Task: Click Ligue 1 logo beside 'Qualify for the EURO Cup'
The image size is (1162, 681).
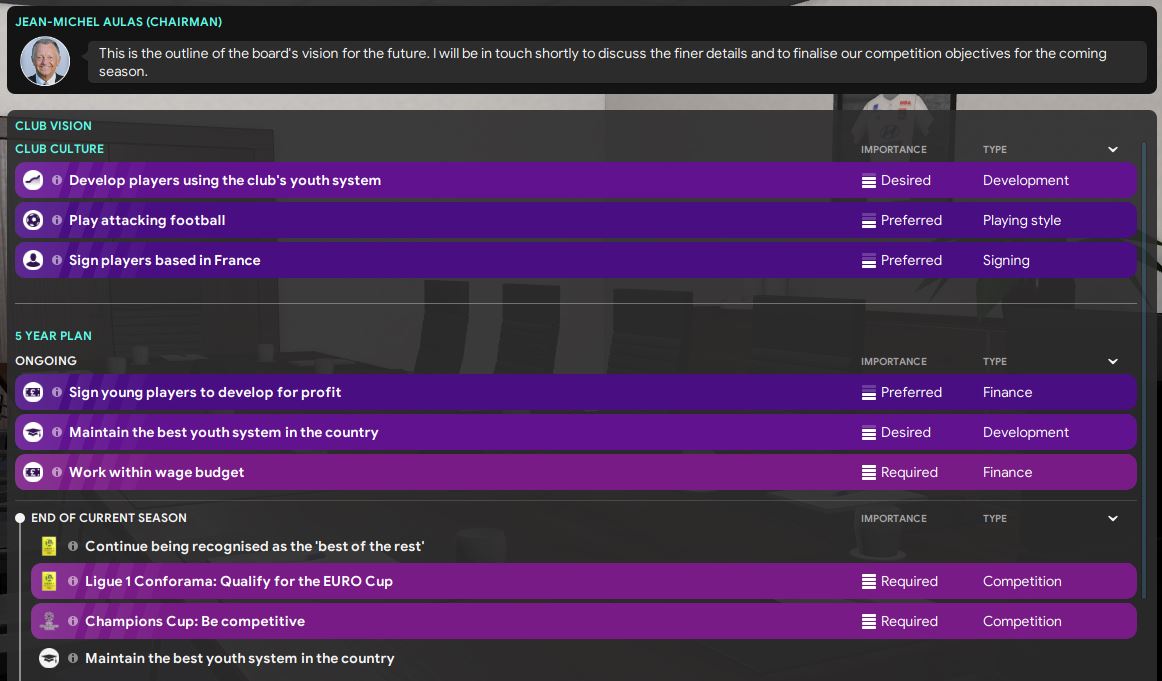Action: (49, 582)
